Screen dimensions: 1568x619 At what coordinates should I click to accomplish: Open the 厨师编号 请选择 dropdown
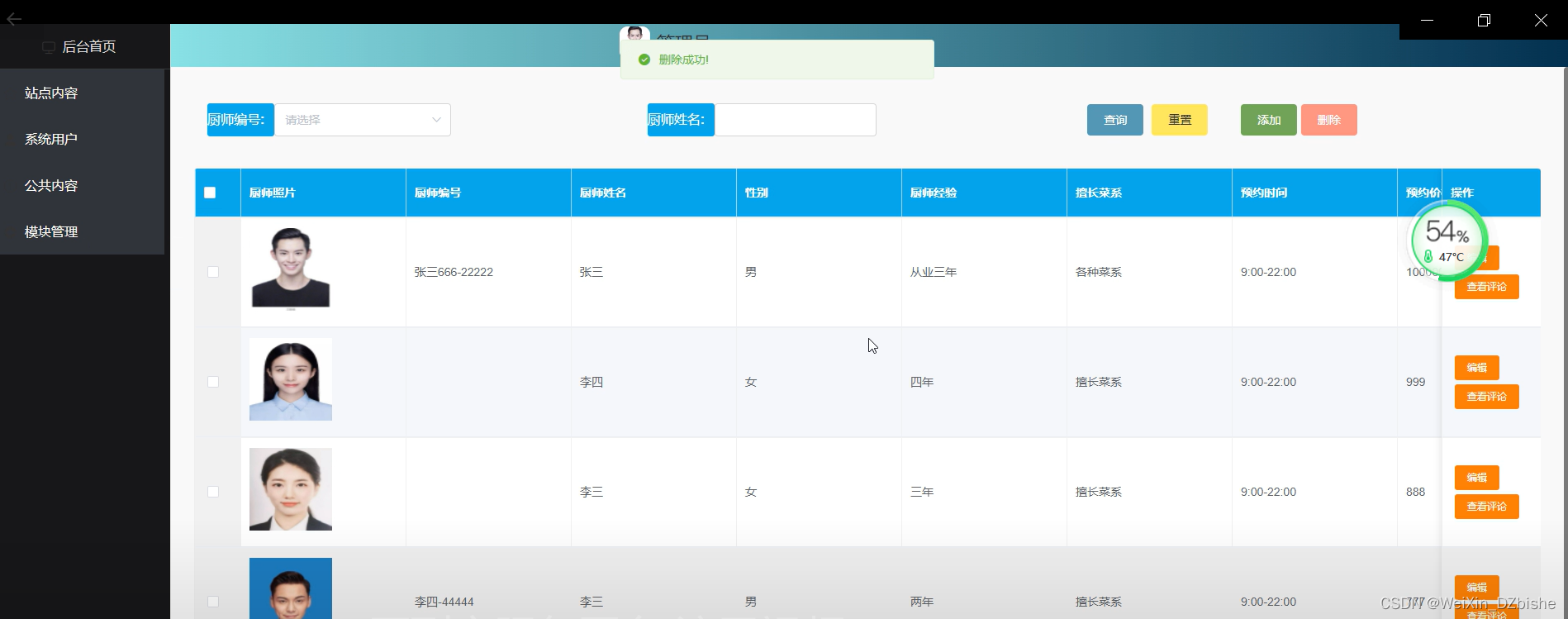[x=363, y=120]
